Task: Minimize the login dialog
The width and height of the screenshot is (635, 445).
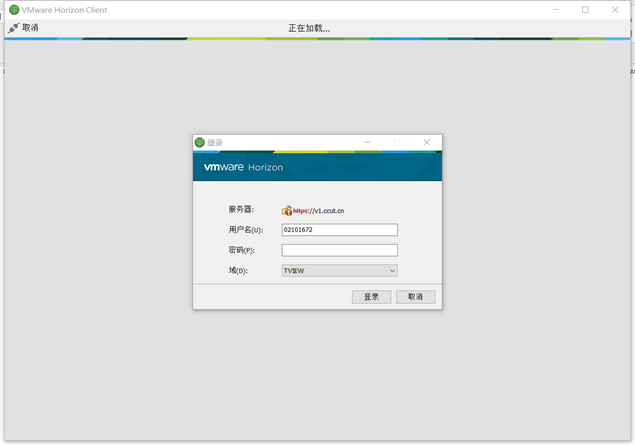Action: click(367, 143)
